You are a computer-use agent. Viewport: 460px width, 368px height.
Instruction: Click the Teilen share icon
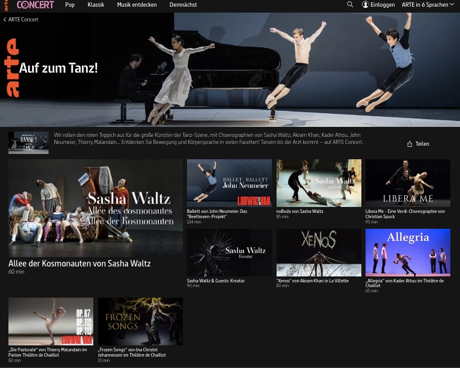(x=410, y=144)
